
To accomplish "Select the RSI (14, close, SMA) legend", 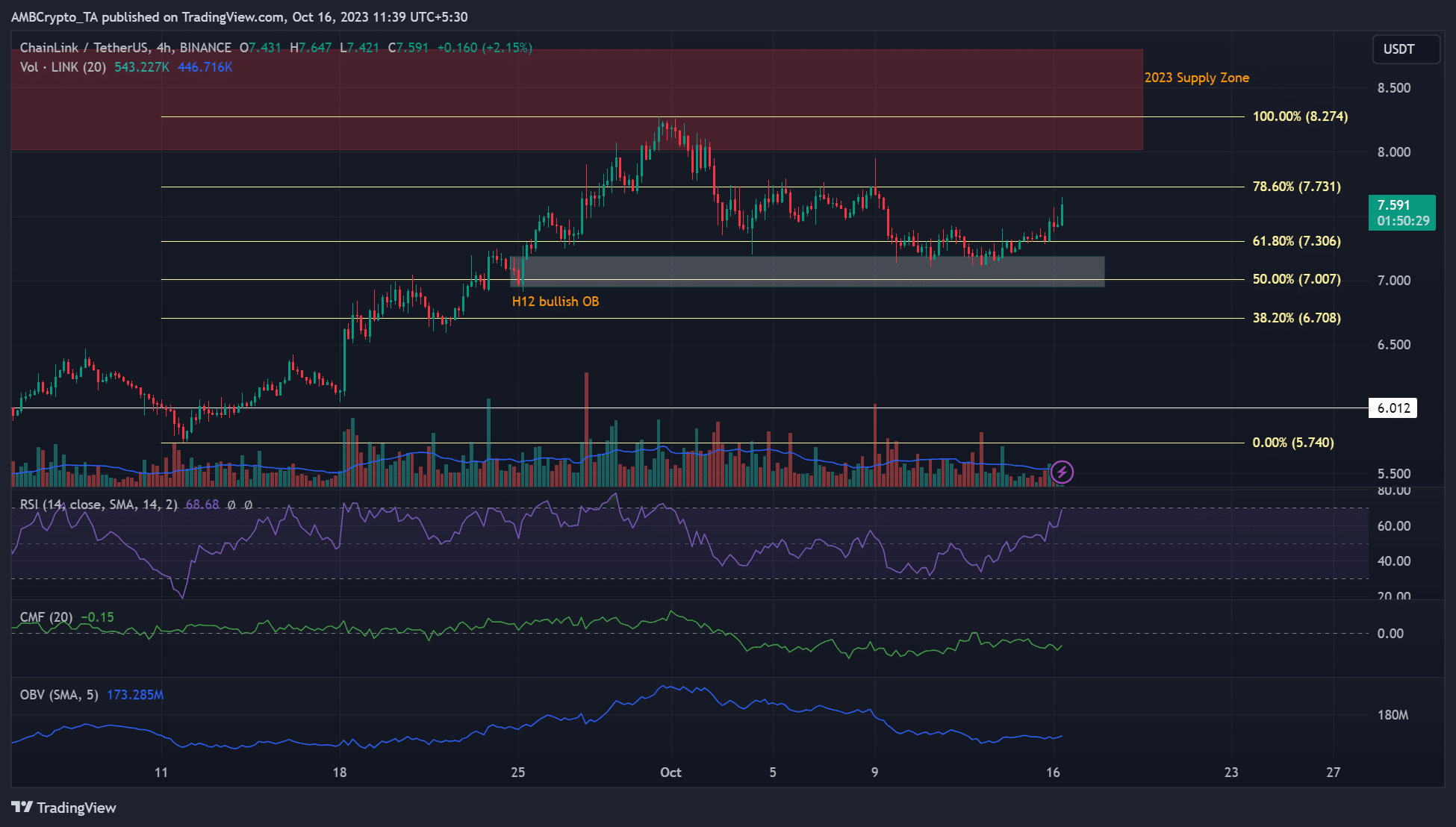I will pyautogui.click(x=99, y=505).
